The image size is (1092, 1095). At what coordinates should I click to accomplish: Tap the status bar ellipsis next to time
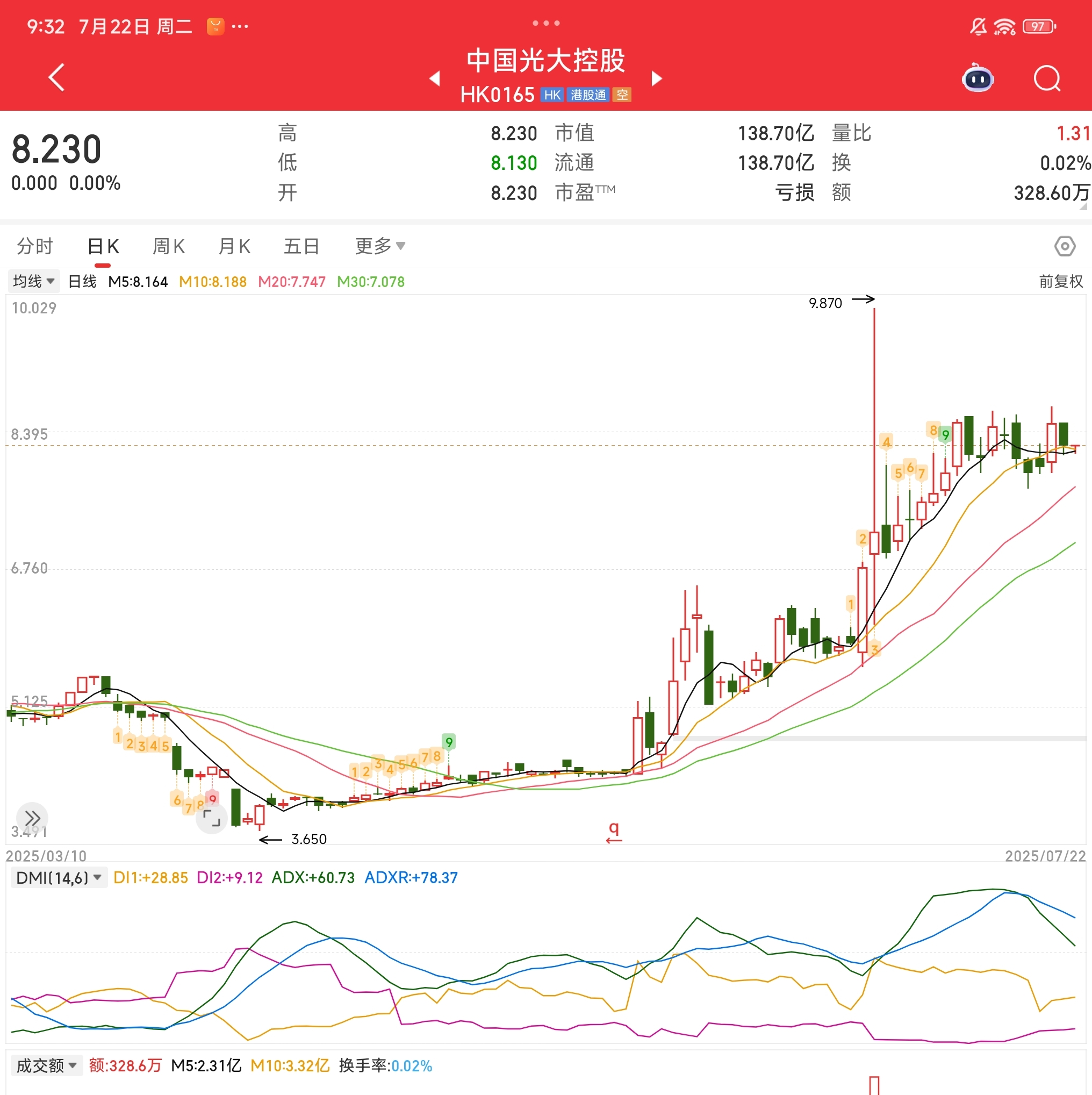click(240, 26)
